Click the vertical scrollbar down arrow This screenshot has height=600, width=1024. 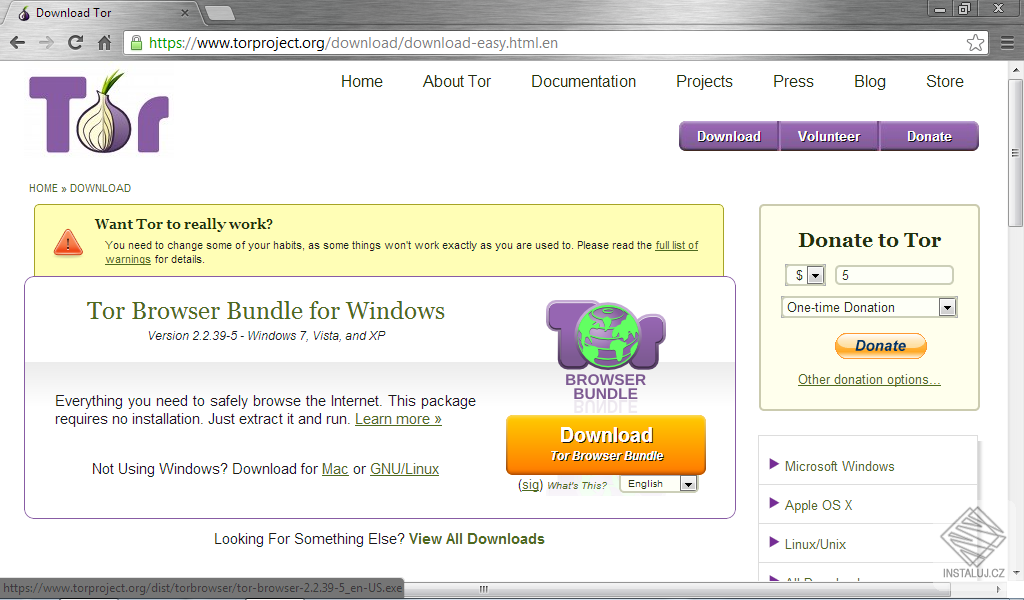coord(1016,573)
